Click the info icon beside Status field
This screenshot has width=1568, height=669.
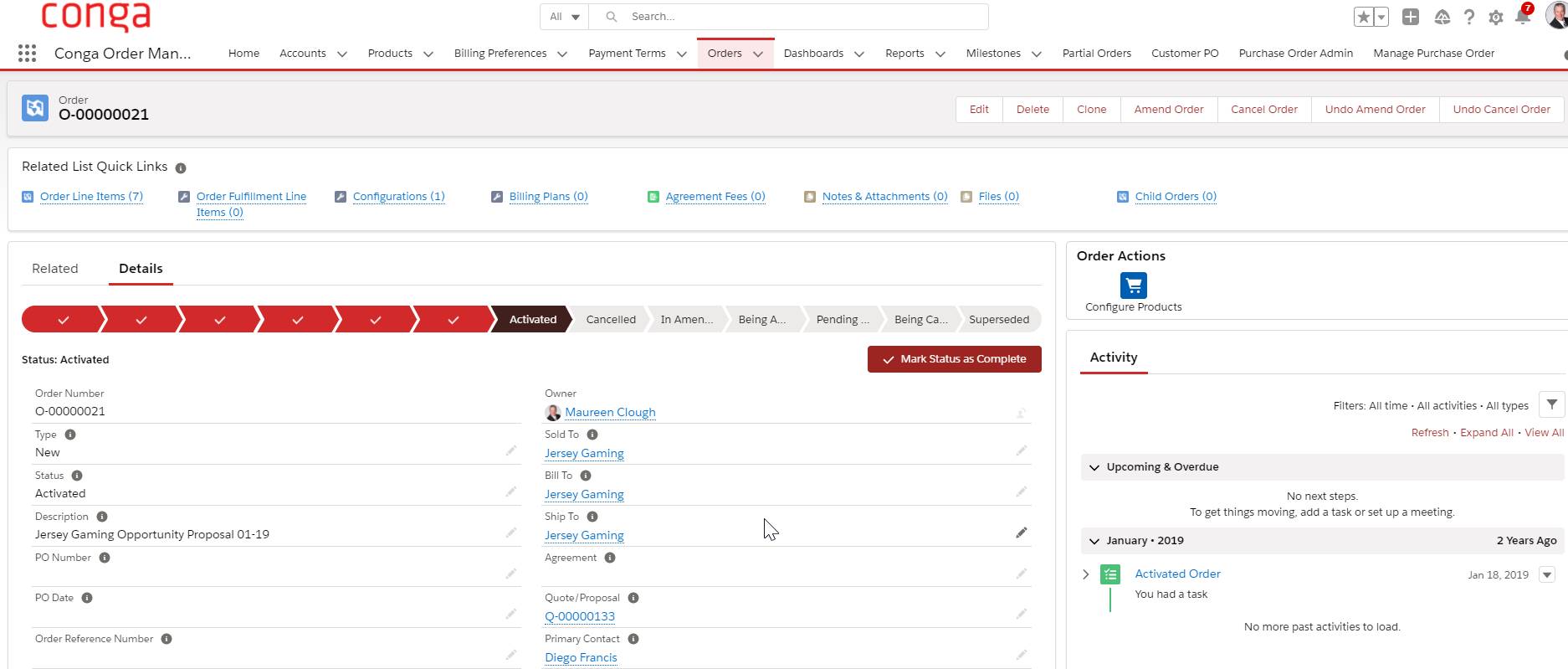pos(77,476)
